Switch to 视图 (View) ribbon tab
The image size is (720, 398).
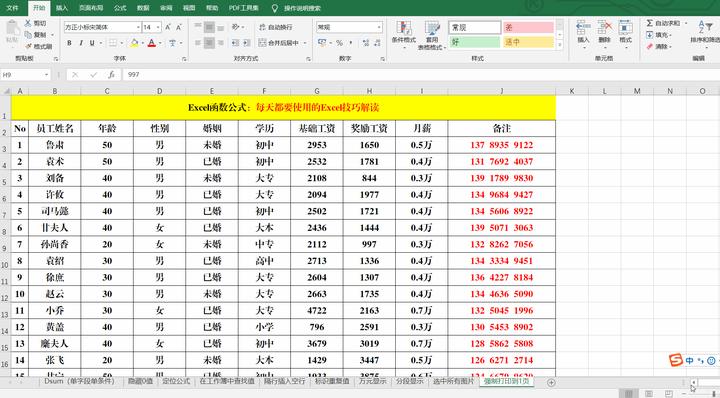(189, 8)
